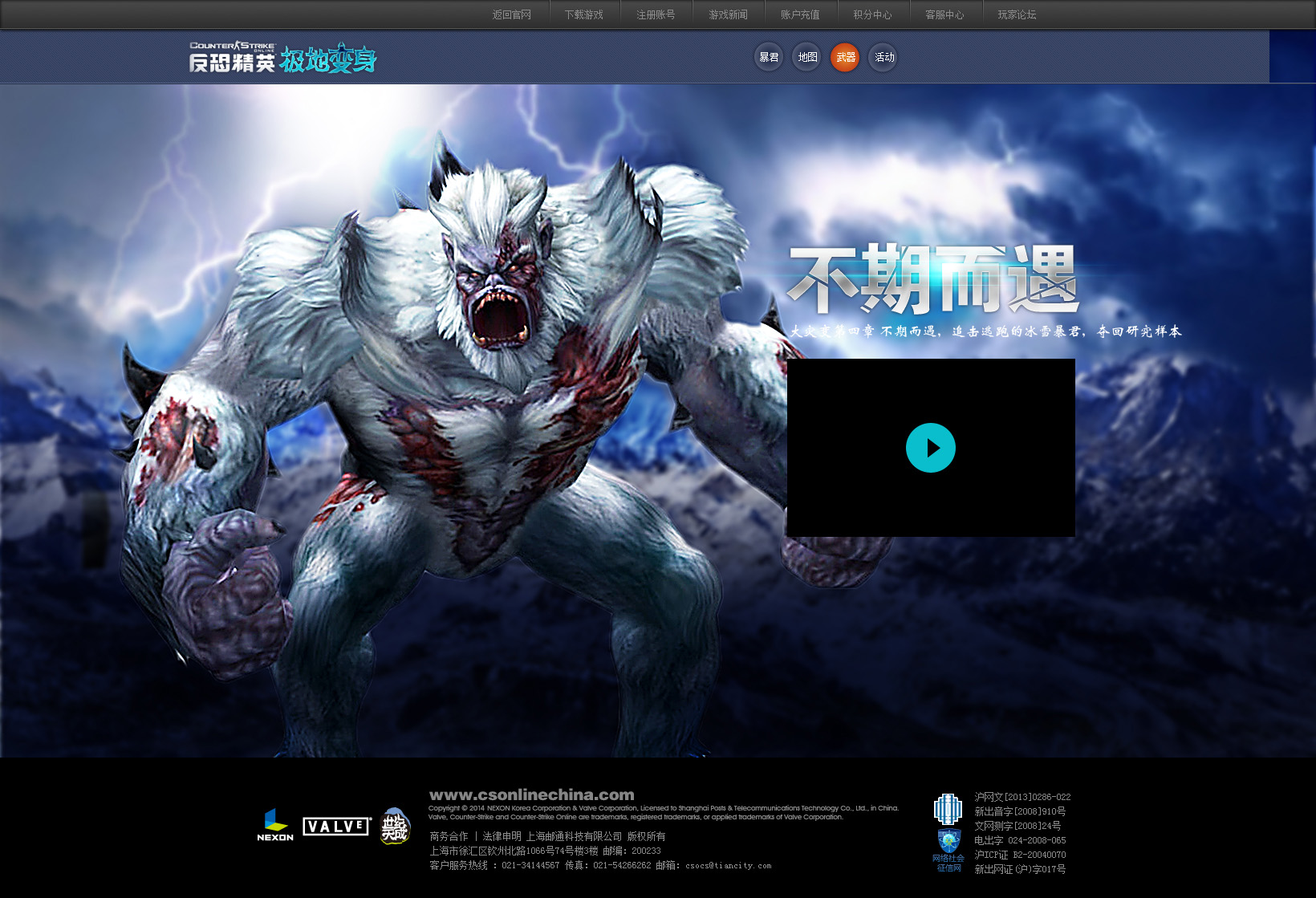
Task: Click the 法律申明 footer link
Action: [x=502, y=836]
